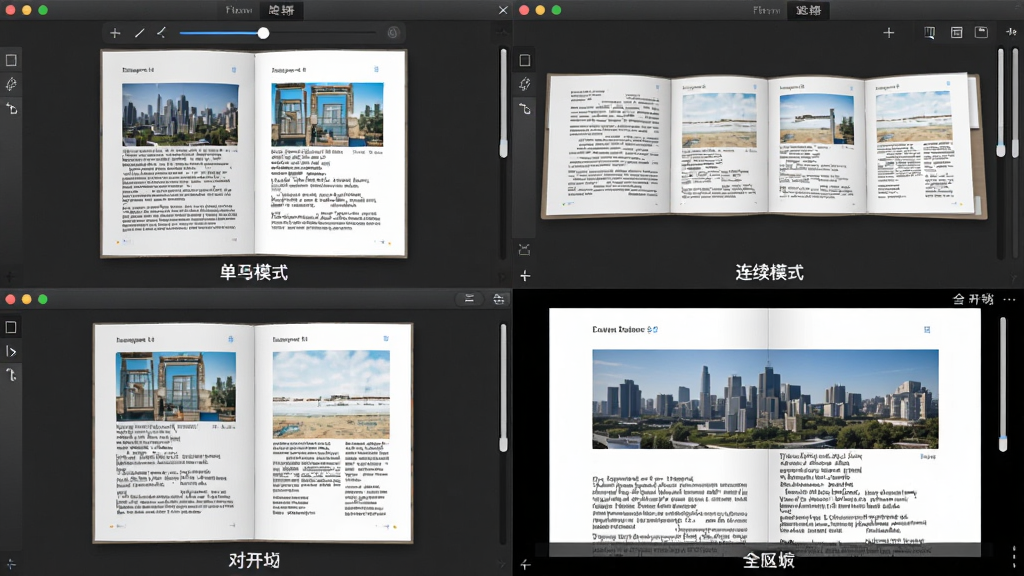Open the wide skyline photo in 全屏版 page
The width and height of the screenshot is (1024, 576).
(765, 399)
